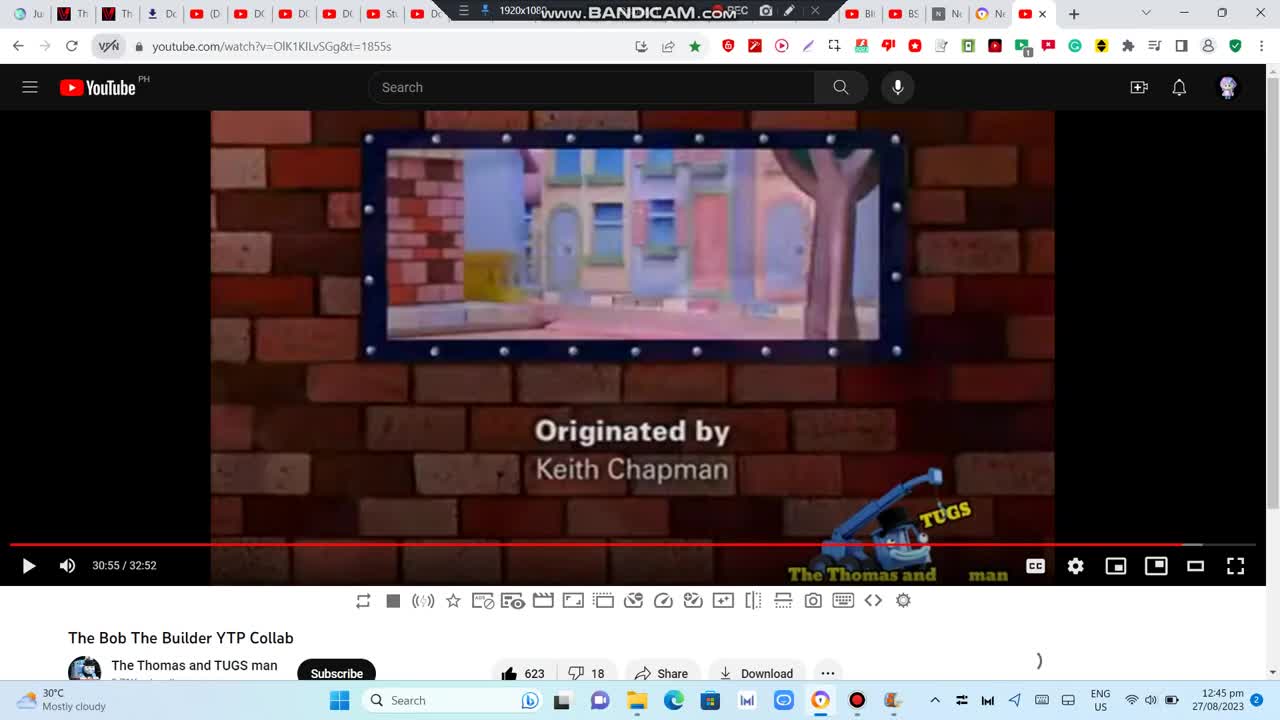The image size is (1280, 720).
Task: Open The Thomas and TUGS man channel
Action: click(194, 666)
